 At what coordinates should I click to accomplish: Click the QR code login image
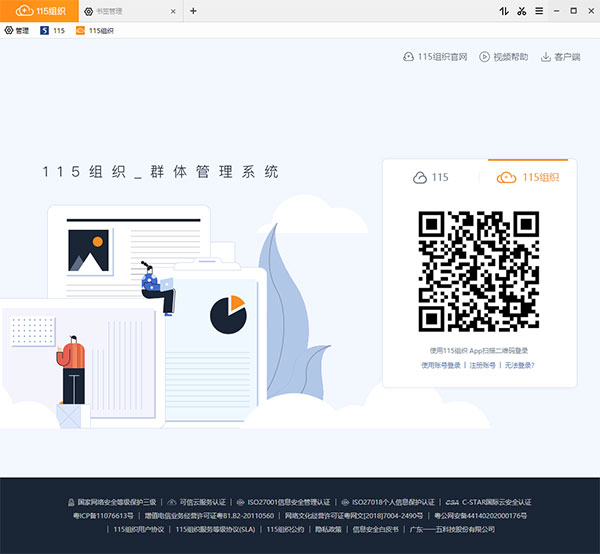pyautogui.click(x=479, y=271)
